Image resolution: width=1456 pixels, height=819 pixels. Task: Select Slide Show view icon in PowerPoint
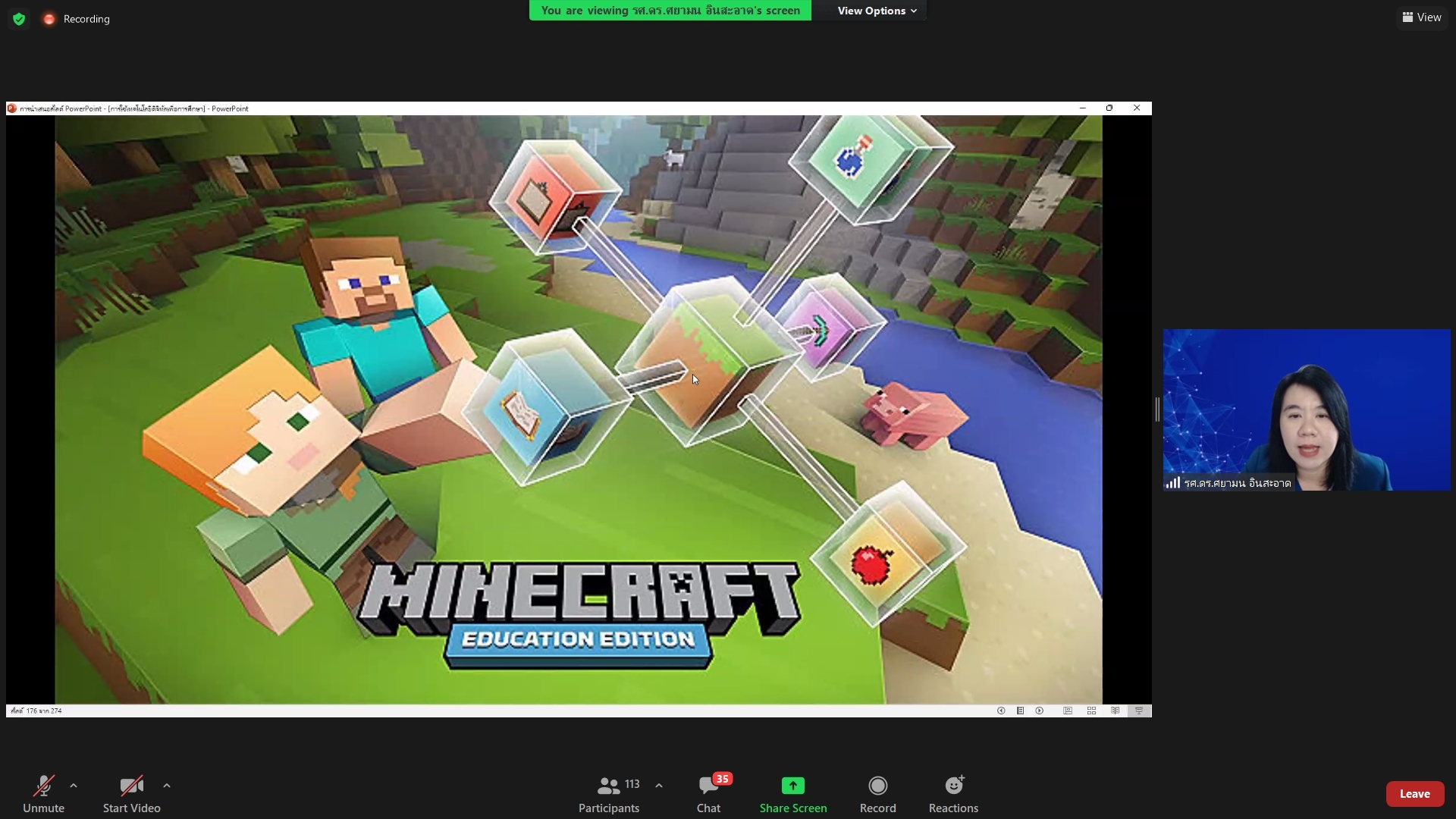[1139, 711]
